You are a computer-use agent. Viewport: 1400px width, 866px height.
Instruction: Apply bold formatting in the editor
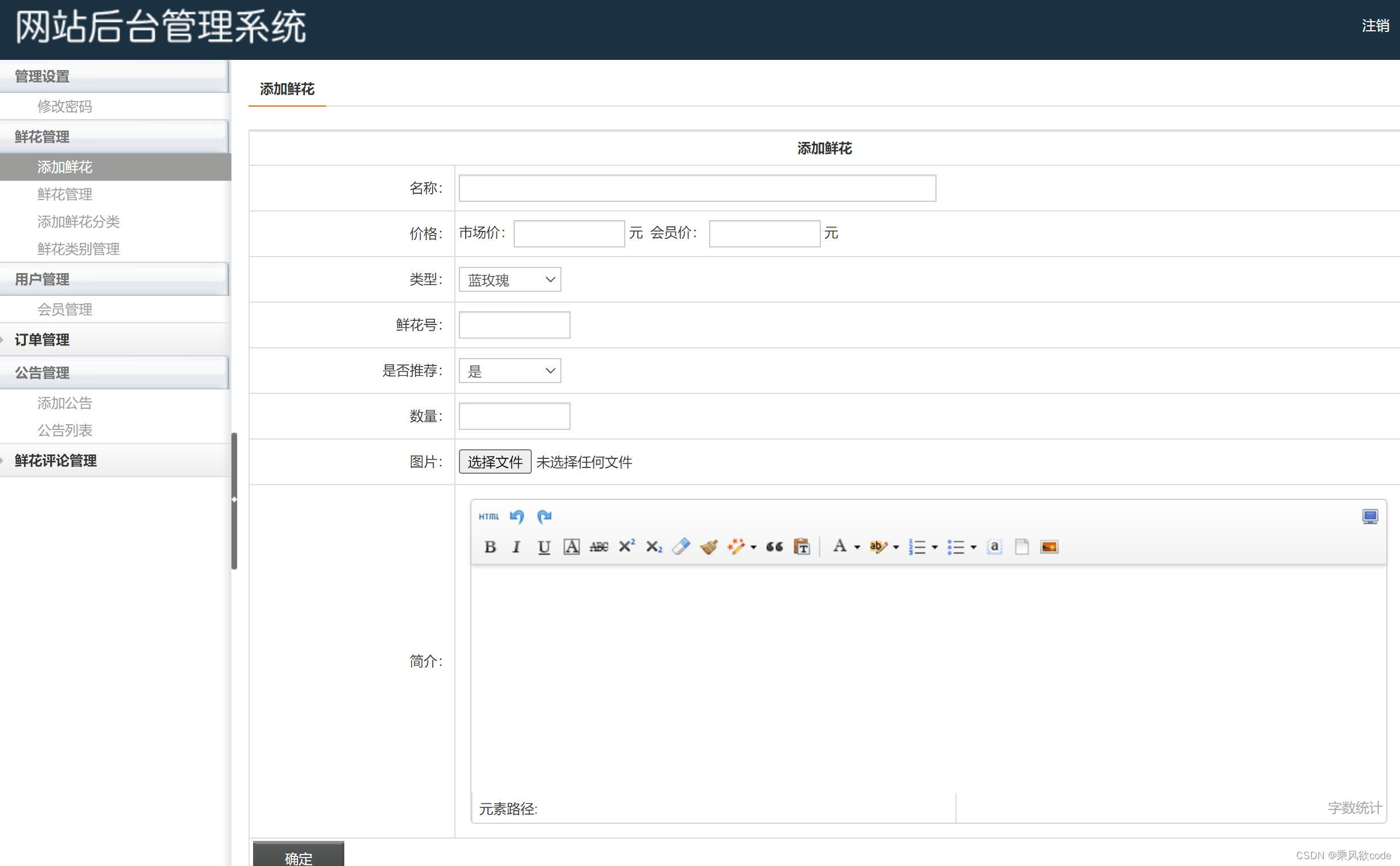(490, 546)
